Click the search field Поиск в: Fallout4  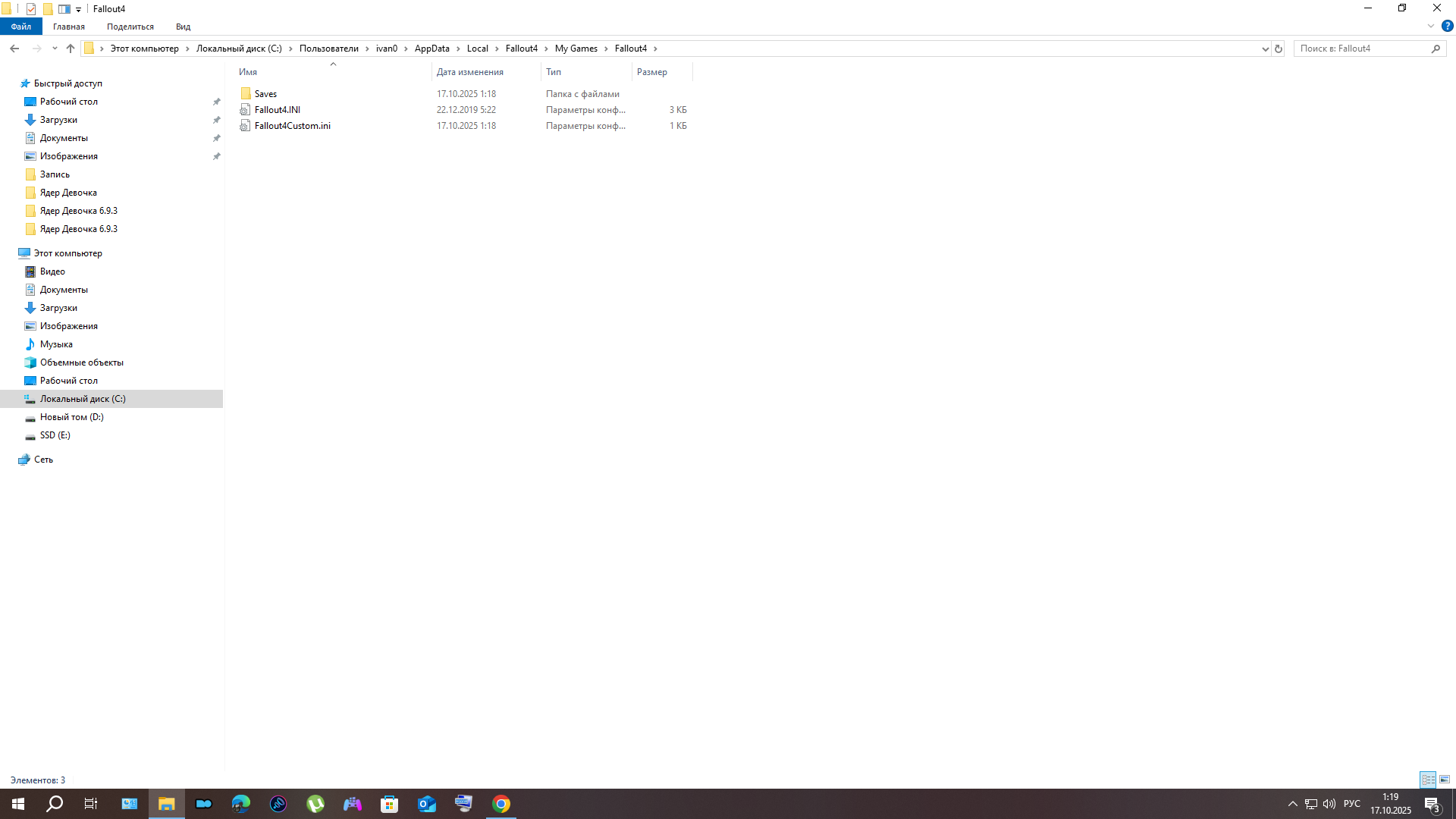coord(1363,49)
